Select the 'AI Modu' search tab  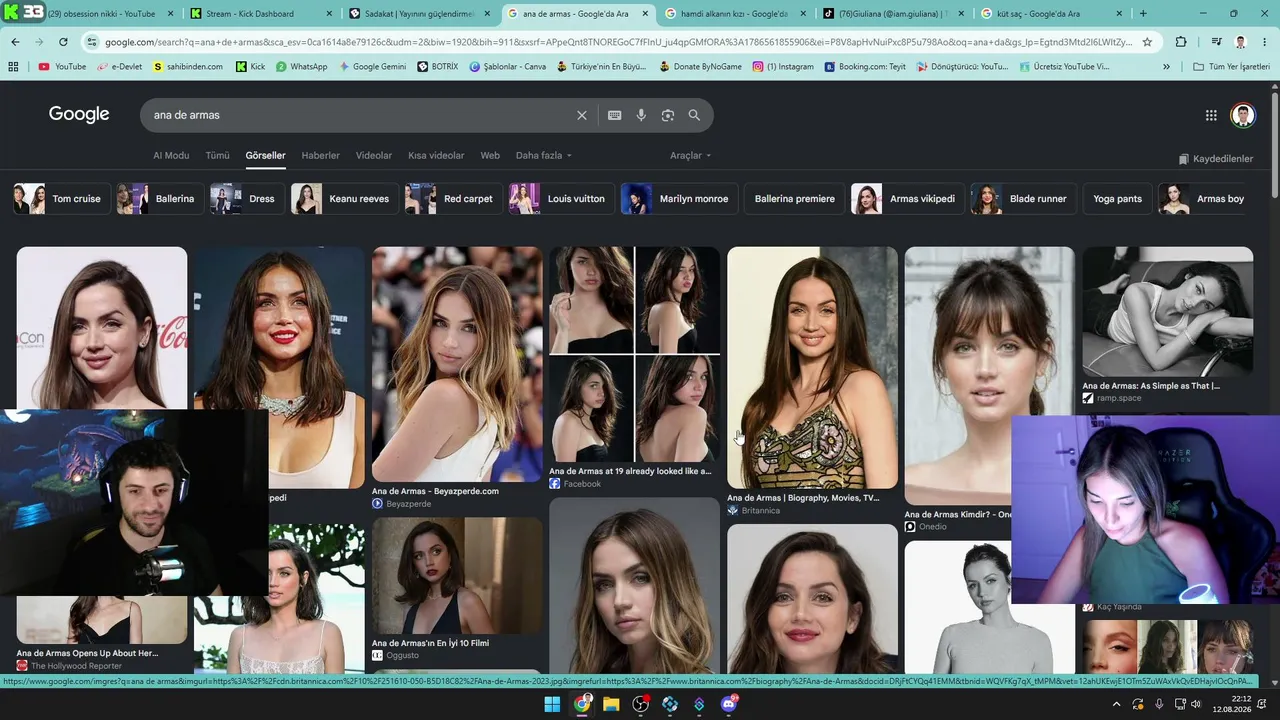pos(171,156)
